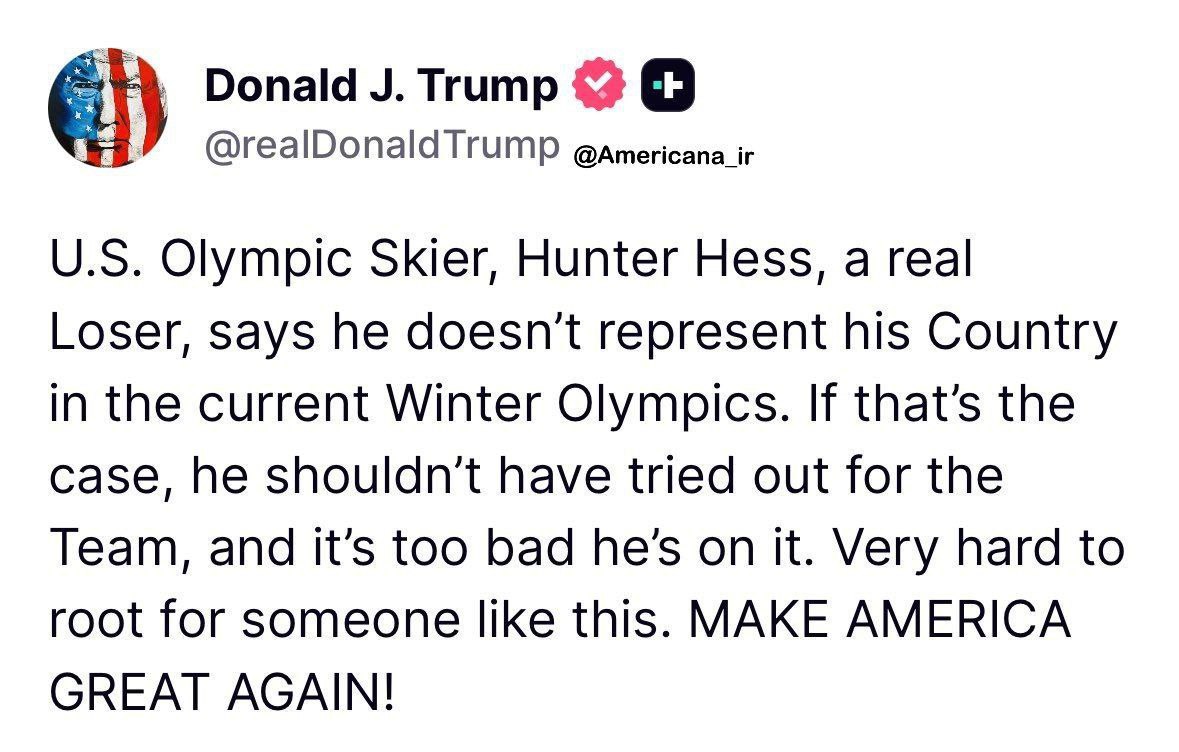The image size is (1179, 752).
Task: Open the flag-painted profile avatar
Action: [107, 109]
